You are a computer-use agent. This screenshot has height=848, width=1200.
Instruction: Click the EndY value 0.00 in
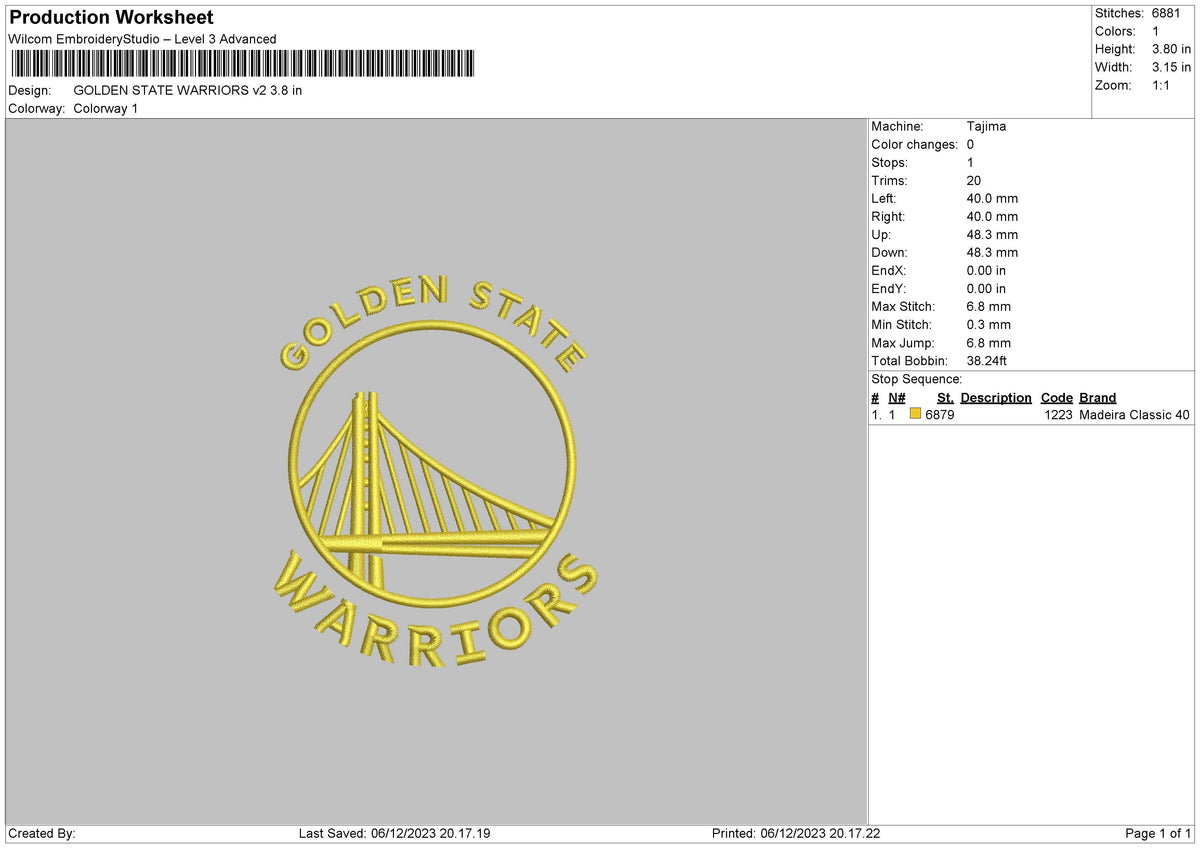pos(986,288)
